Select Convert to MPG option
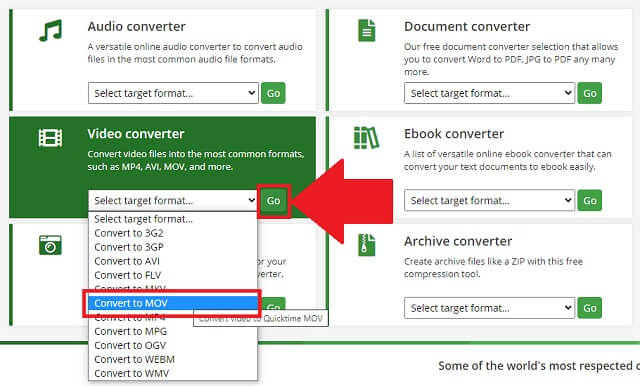Image resolution: width=640 pixels, height=386 pixels. pyautogui.click(x=173, y=331)
